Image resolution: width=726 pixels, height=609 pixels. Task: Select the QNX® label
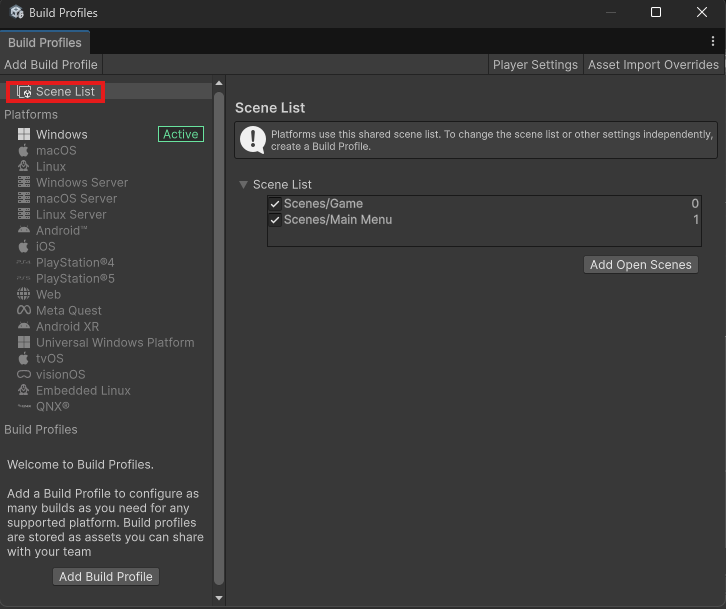(53, 407)
